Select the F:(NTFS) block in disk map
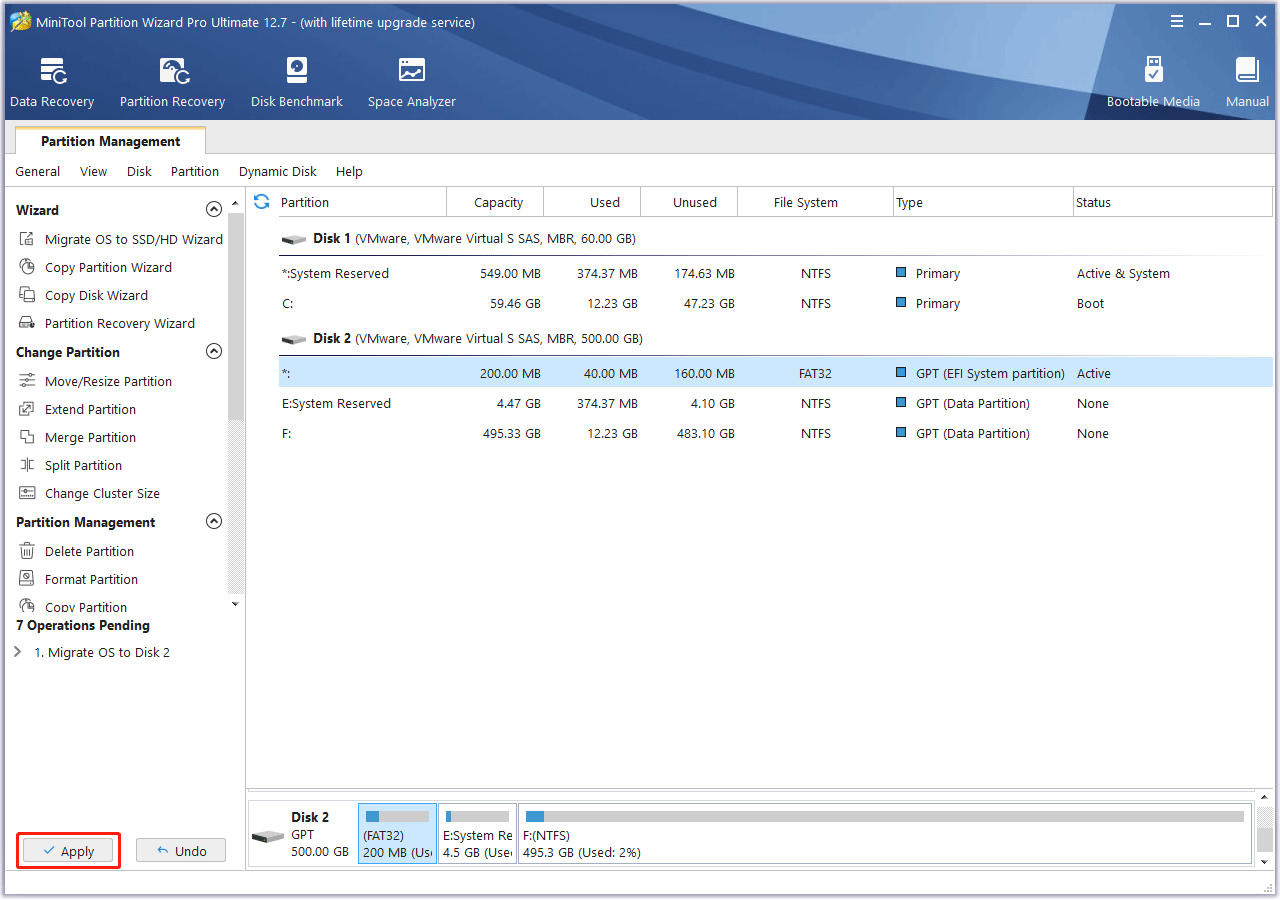The height and width of the screenshot is (900, 1280). (x=884, y=835)
